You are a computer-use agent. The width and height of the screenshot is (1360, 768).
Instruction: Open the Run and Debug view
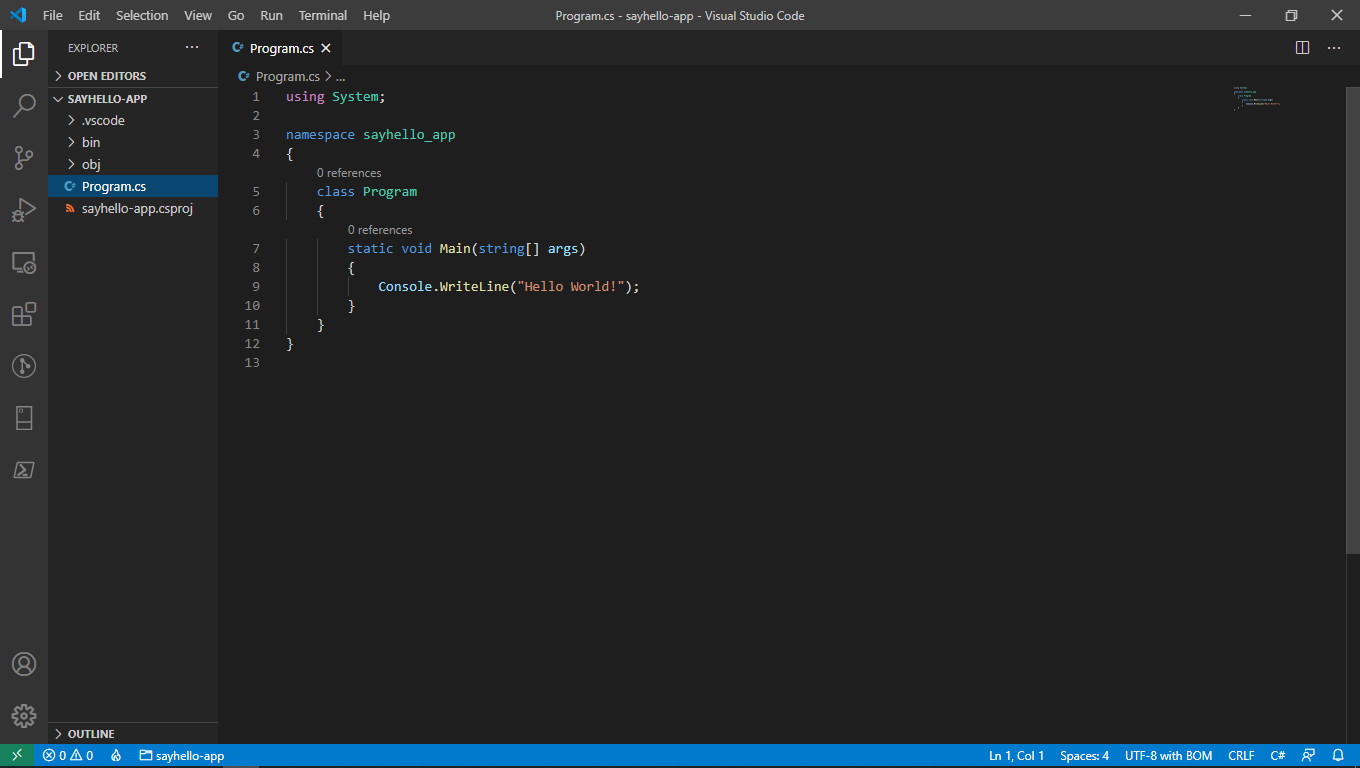[x=24, y=210]
